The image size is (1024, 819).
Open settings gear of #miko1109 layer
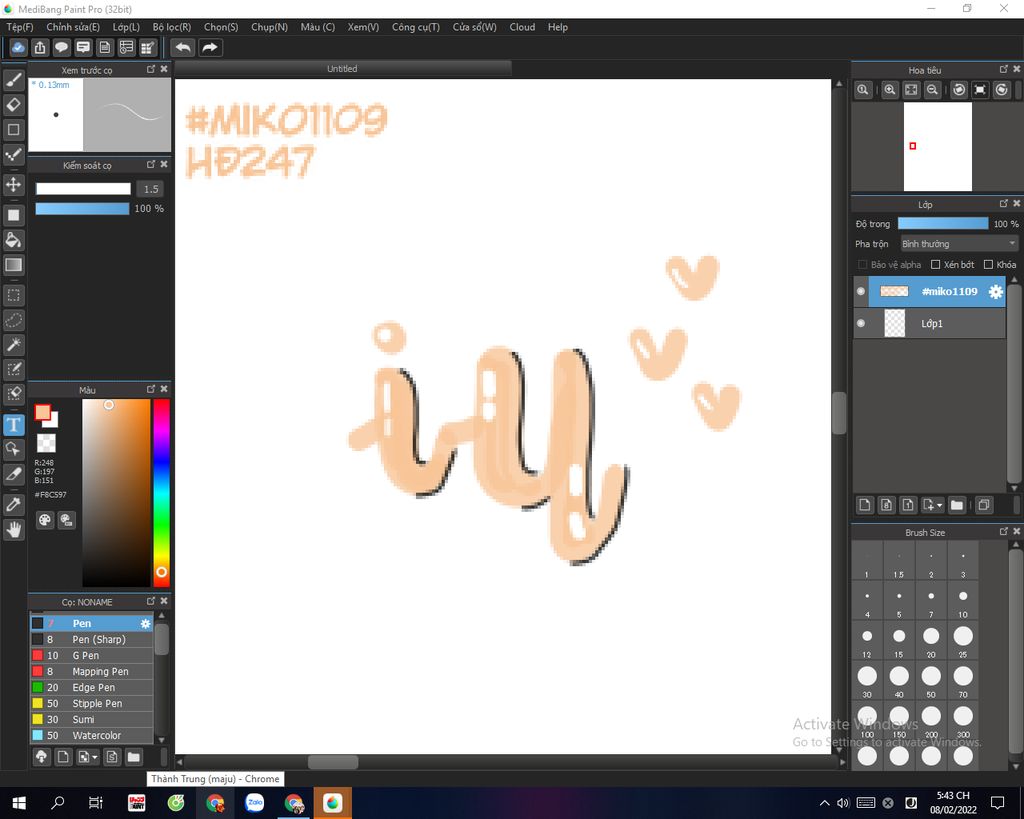(995, 291)
